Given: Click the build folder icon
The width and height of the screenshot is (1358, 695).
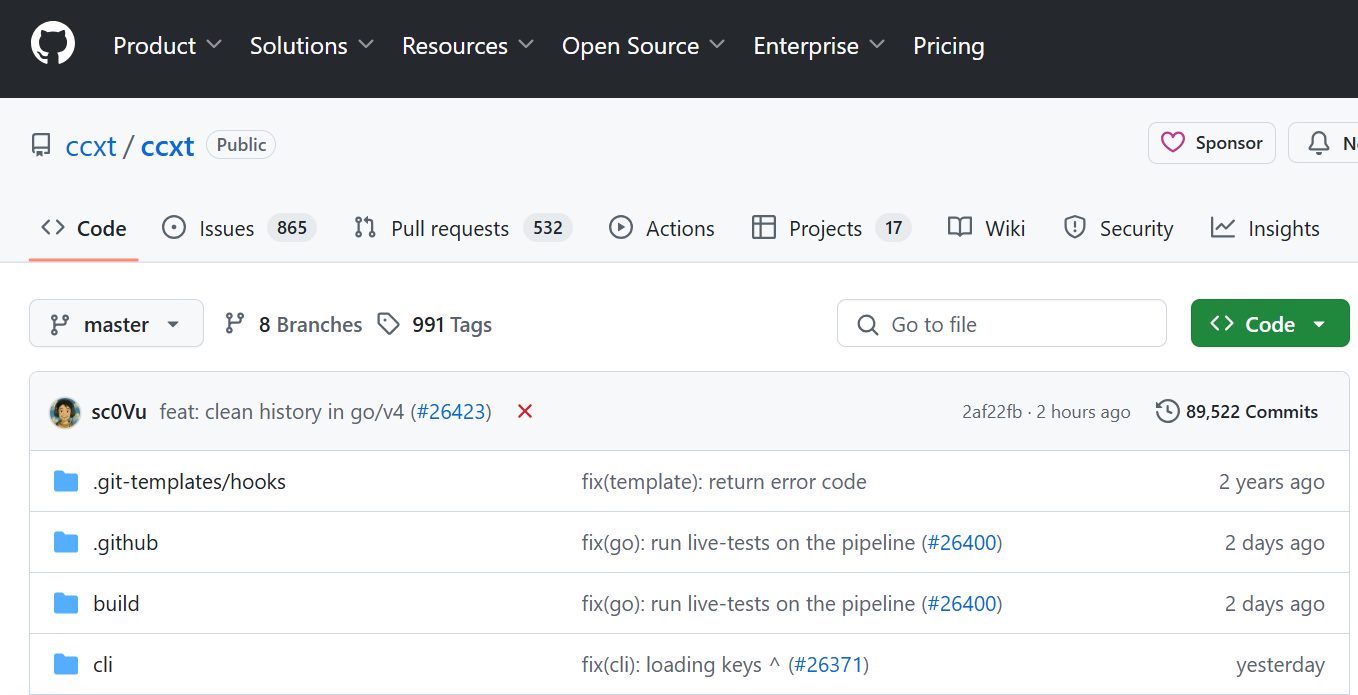Looking at the screenshot, I should point(66,604).
